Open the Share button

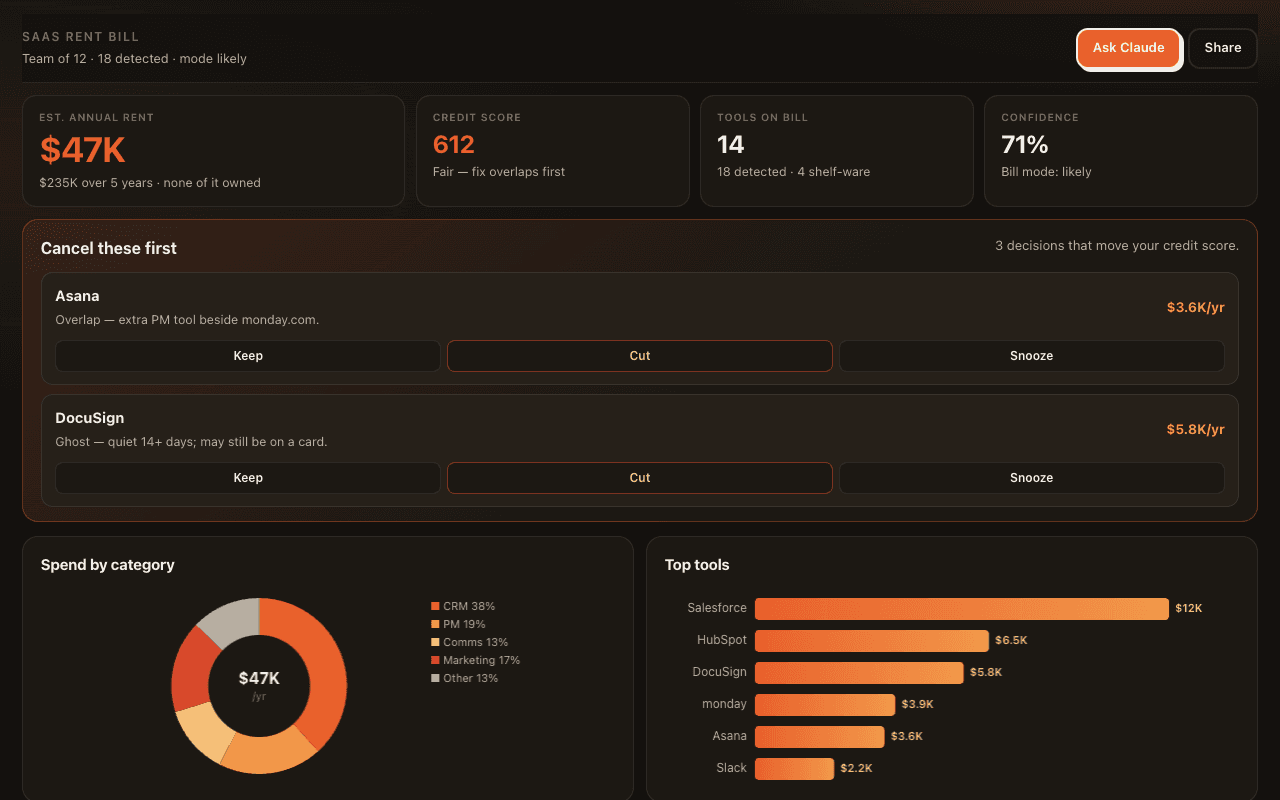1222,48
